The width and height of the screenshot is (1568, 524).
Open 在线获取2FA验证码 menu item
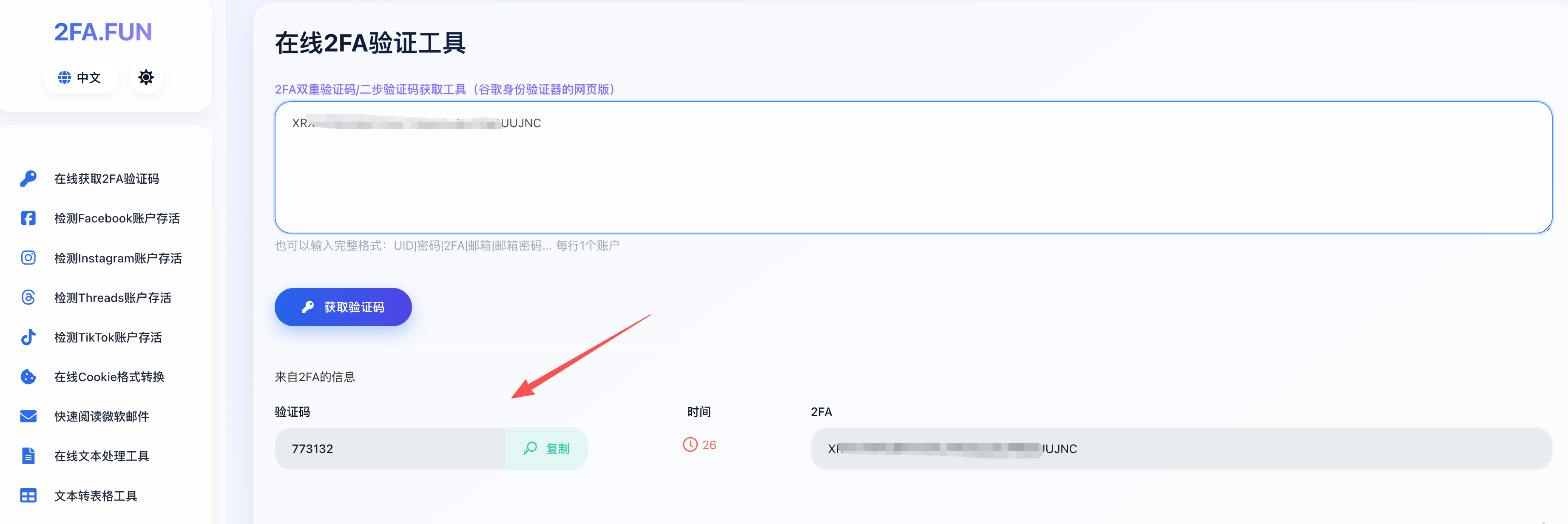click(x=106, y=178)
